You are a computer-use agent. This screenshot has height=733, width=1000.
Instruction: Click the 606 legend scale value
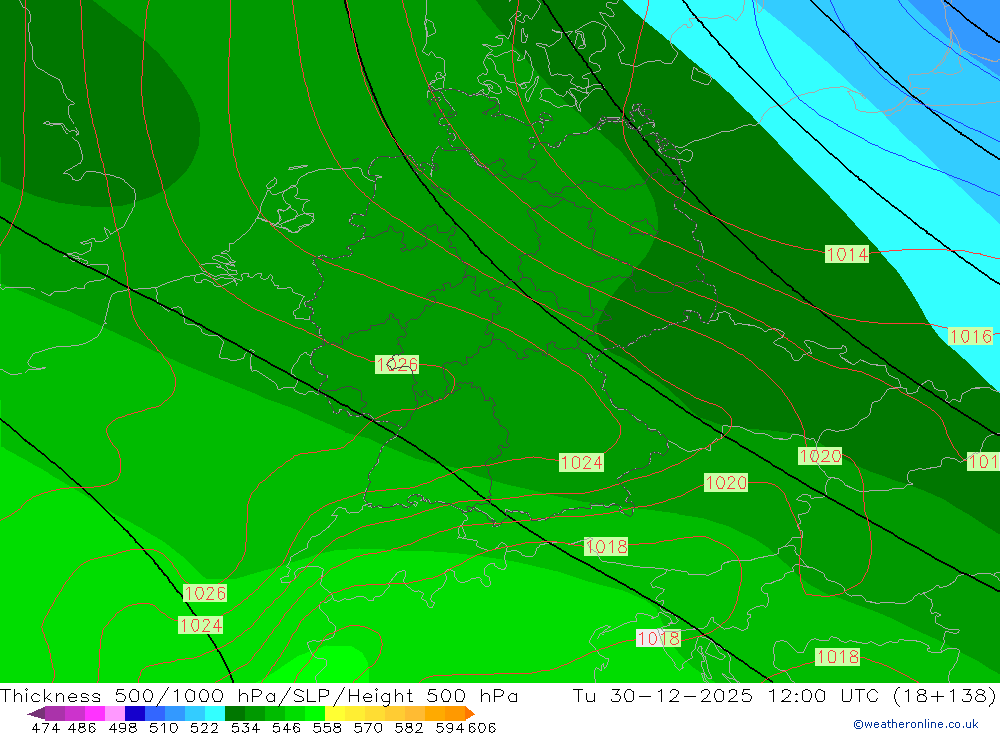(x=482, y=728)
